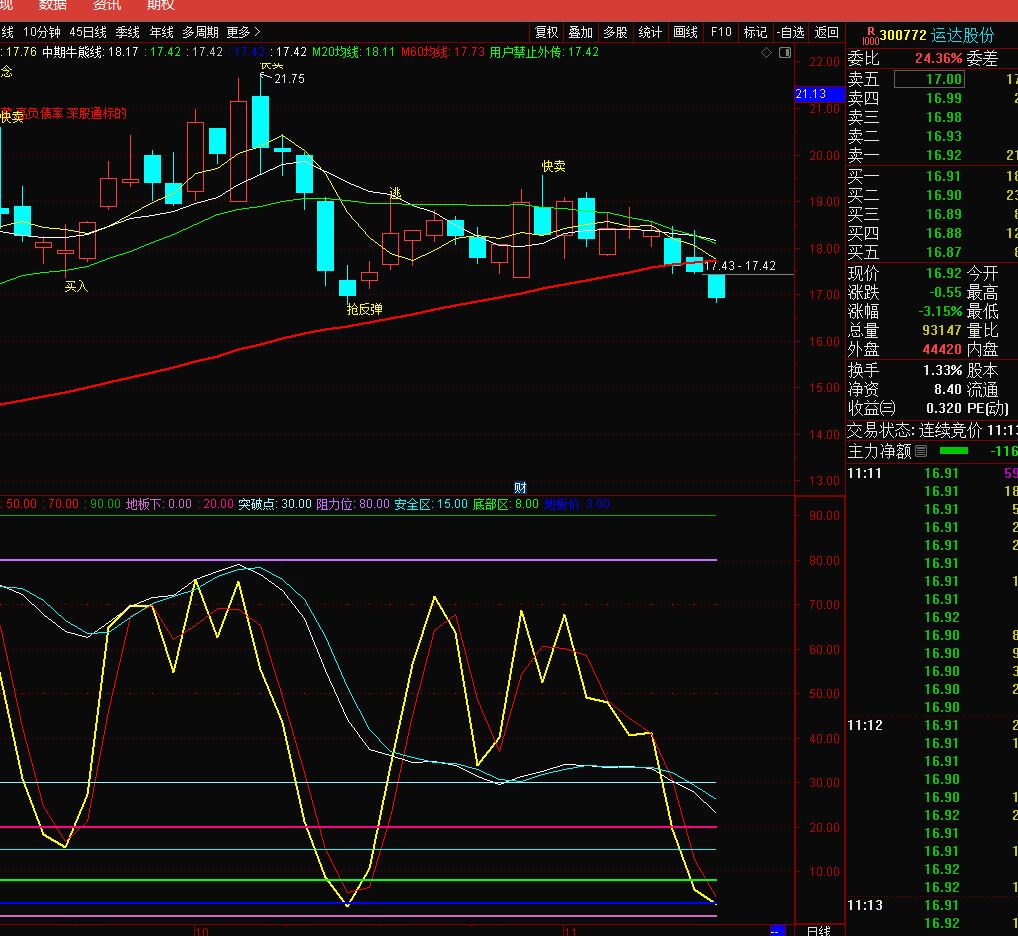
Task: Click the 收益(三) value 0.320
Action: point(943,408)
